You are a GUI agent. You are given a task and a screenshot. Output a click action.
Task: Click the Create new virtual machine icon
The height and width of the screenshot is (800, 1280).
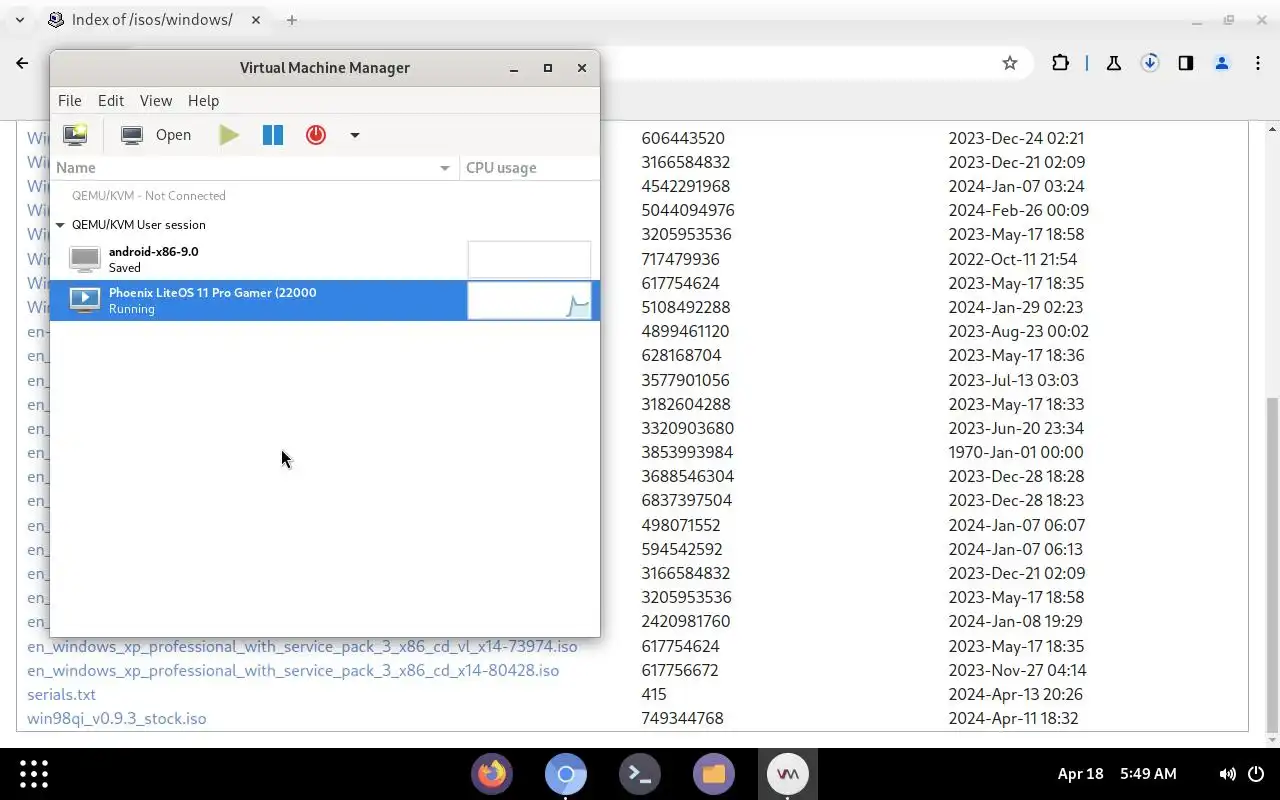tap(75, 135)
